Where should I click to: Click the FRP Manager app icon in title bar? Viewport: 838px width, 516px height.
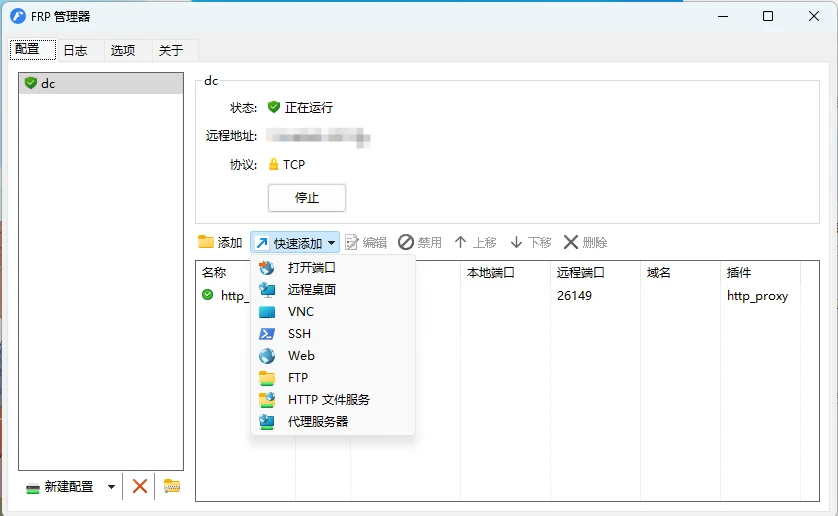tap(18, 16)
